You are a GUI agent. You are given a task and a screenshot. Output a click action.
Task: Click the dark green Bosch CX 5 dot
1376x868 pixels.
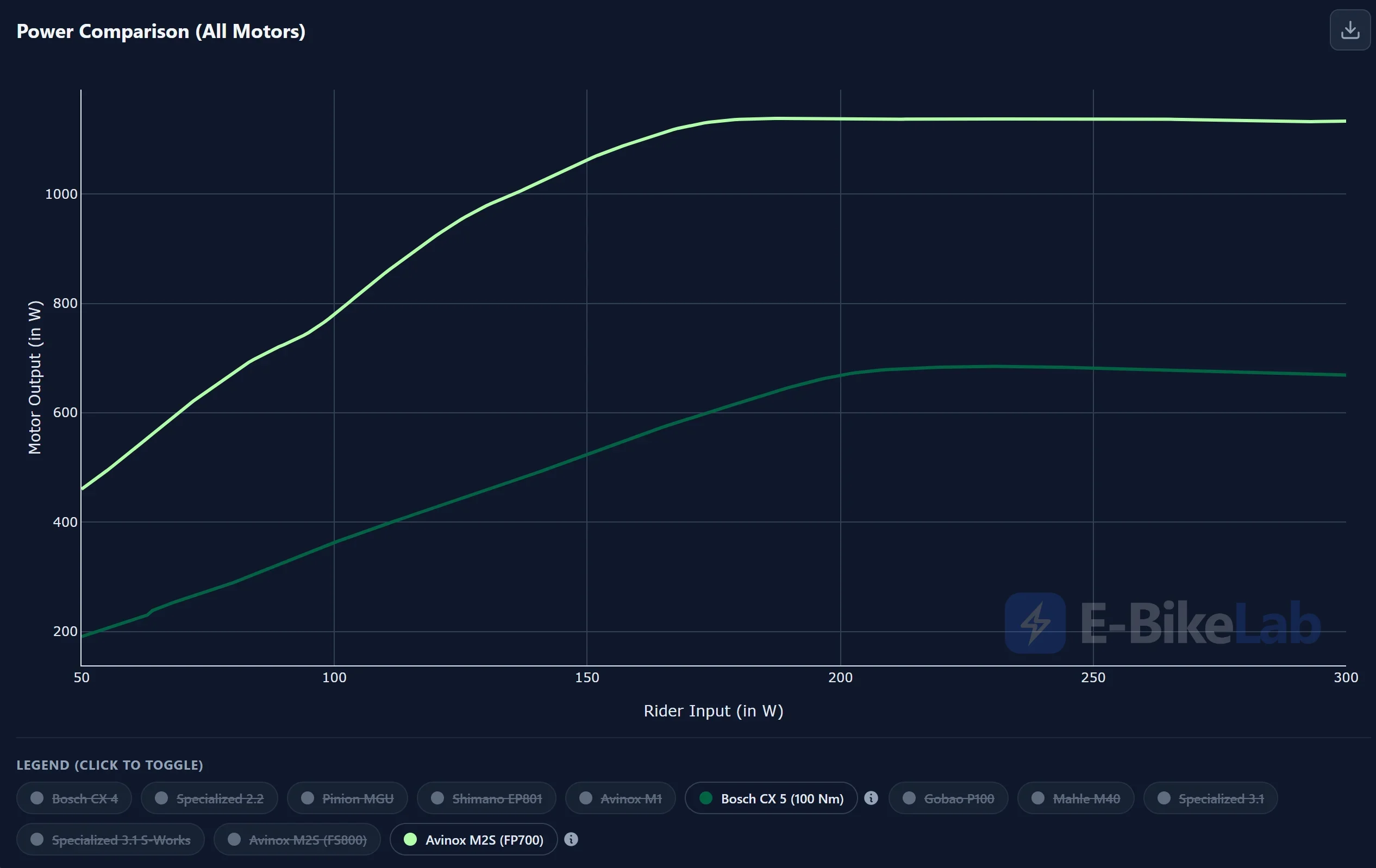click(x=706, y=798)
